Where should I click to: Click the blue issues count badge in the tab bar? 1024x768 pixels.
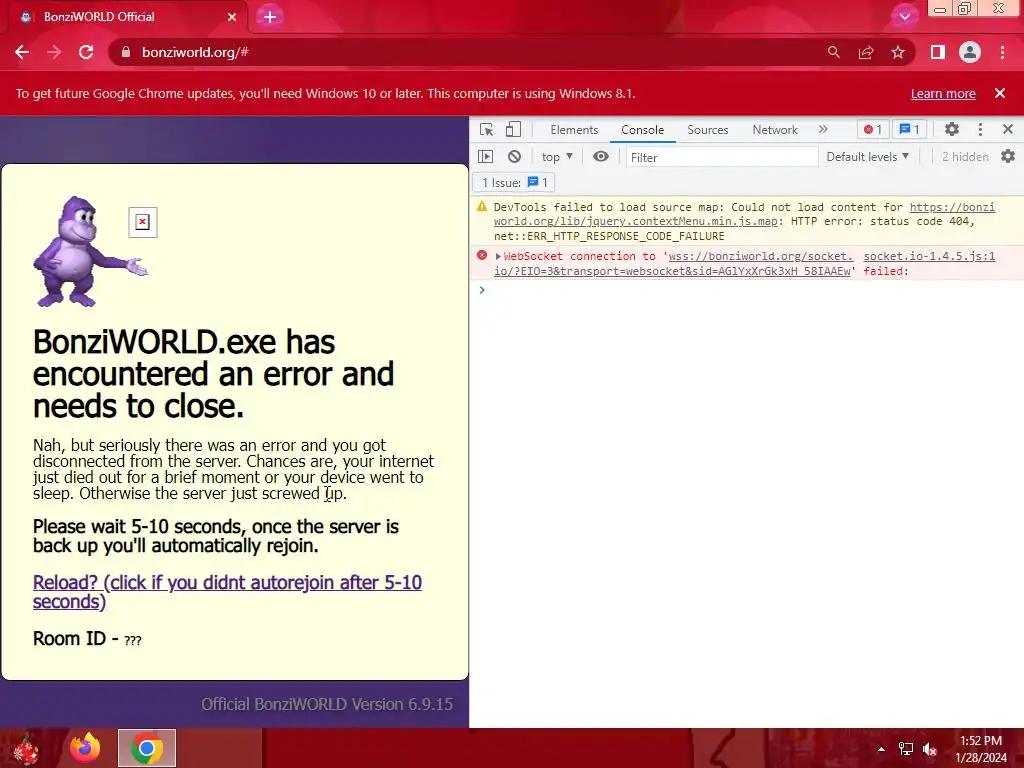click(910, 129)
